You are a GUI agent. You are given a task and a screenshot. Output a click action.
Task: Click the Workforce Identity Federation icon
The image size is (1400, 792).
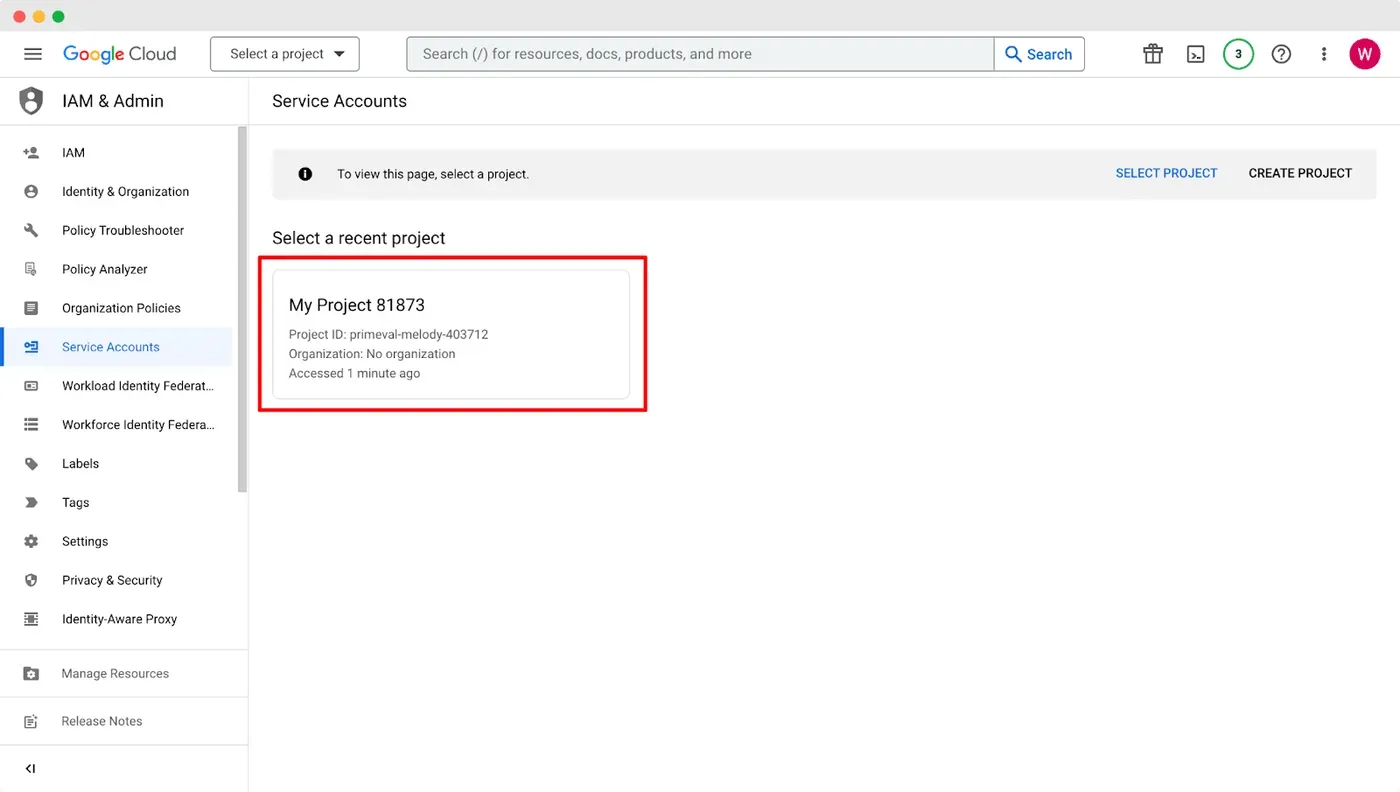click(31, 425)
